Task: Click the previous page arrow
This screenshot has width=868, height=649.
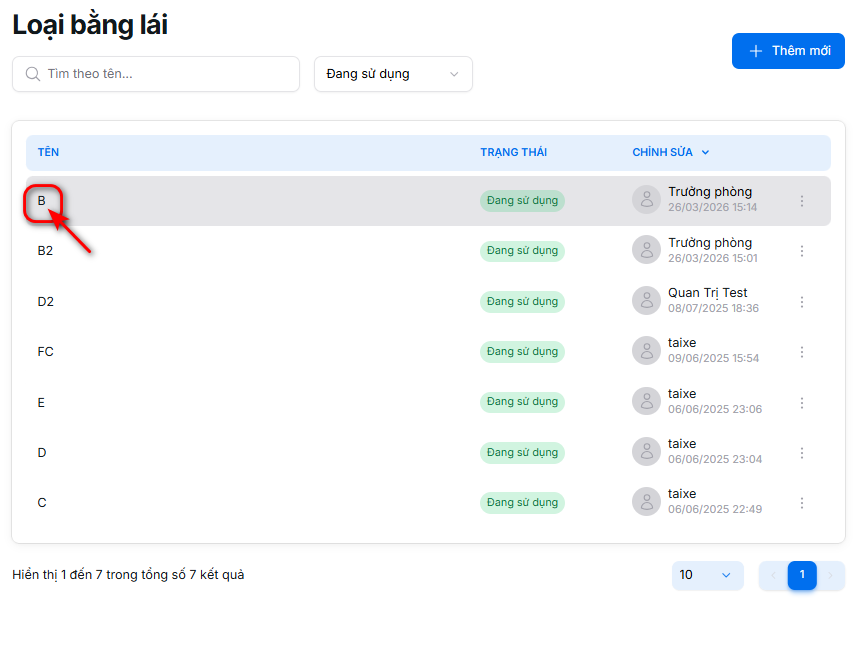Action: coord(773,575)
